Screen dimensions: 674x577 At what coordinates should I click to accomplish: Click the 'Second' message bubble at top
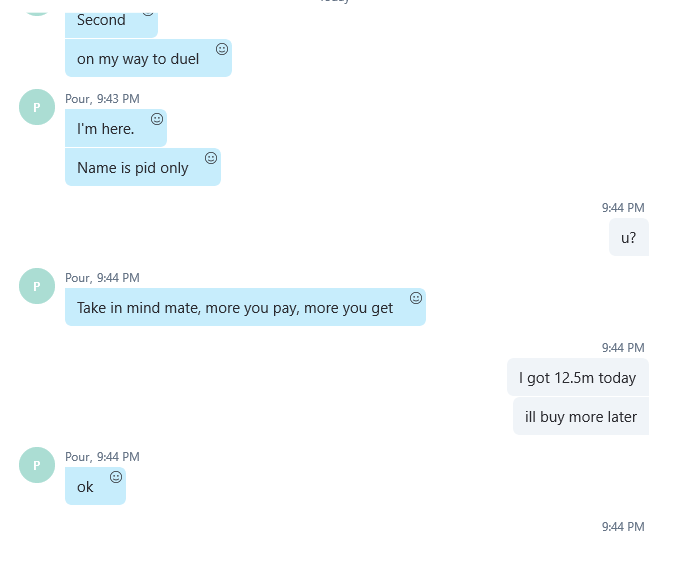click(111, 24)
